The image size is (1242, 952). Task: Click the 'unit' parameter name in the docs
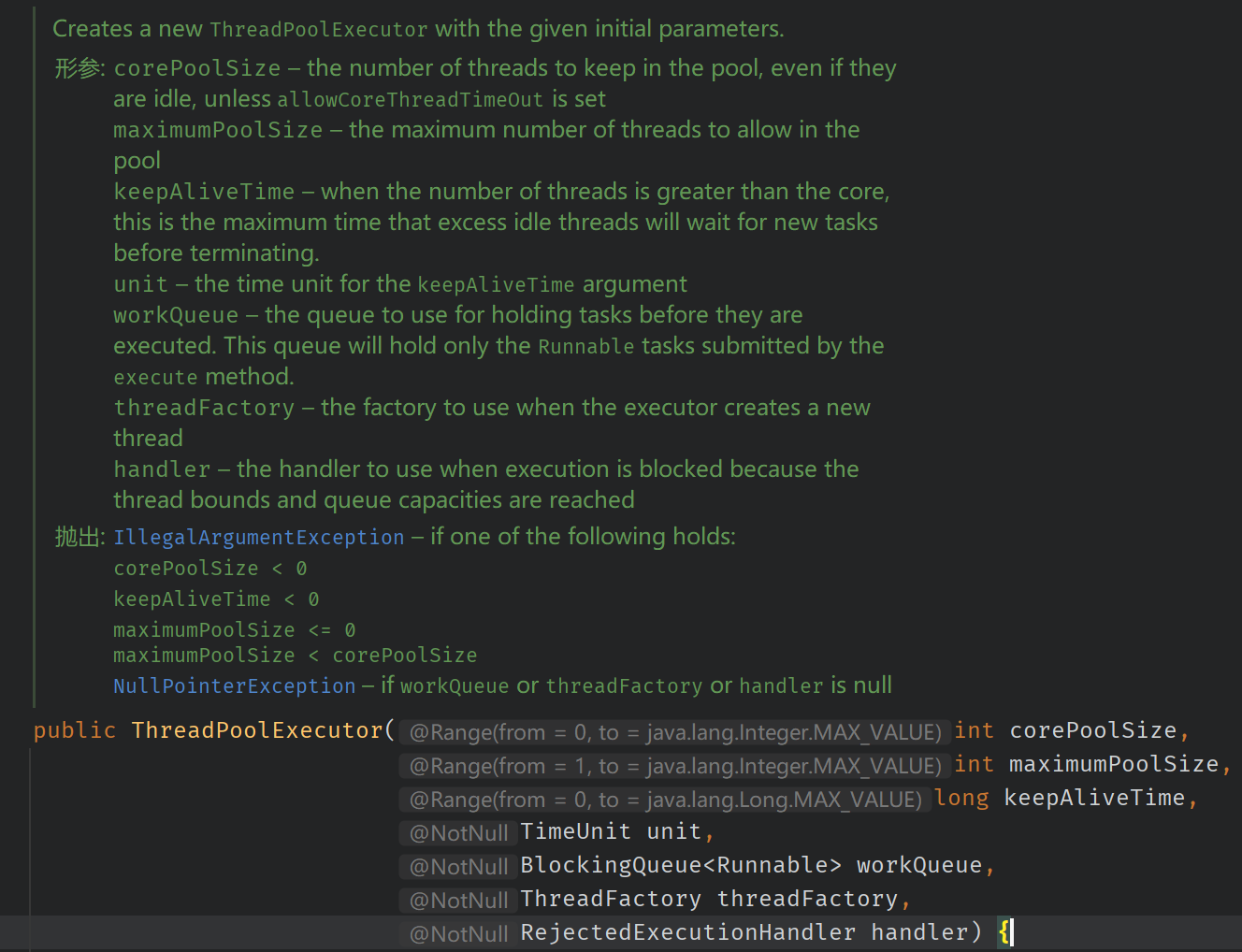coord(140,284)
